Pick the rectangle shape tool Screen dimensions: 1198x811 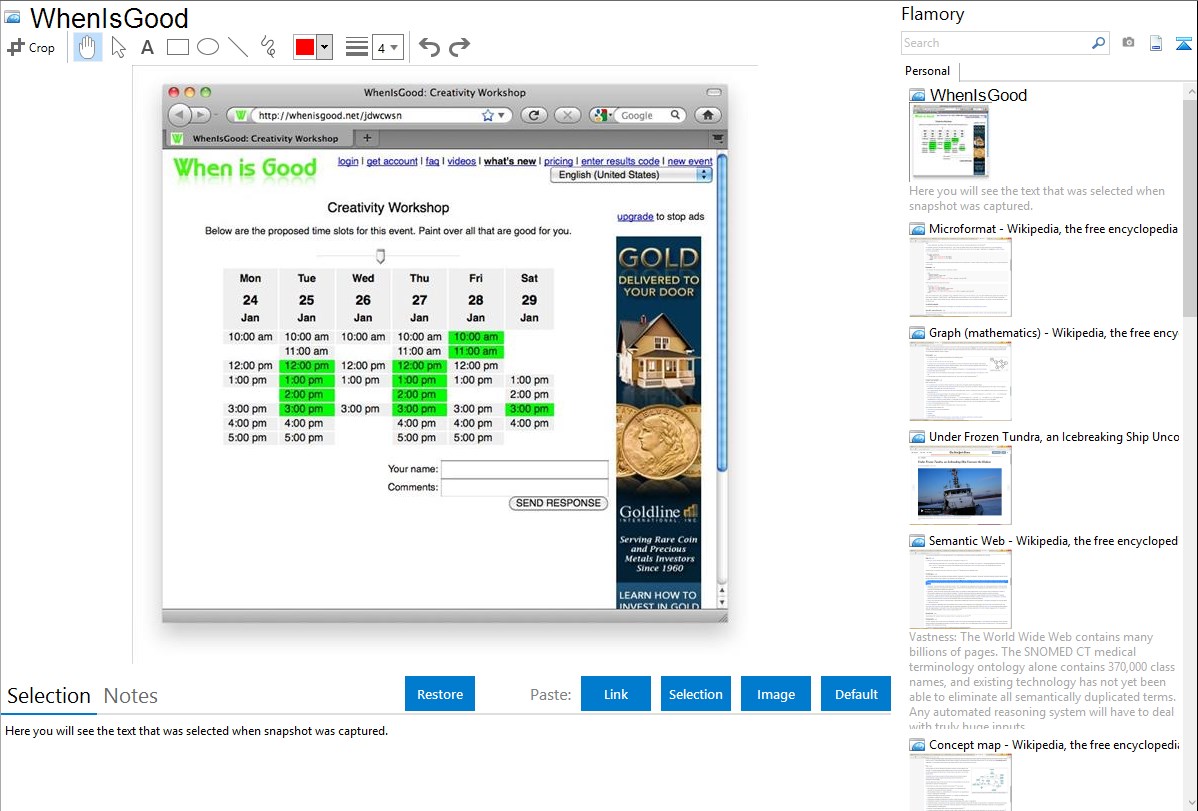(x=178, y=47)
